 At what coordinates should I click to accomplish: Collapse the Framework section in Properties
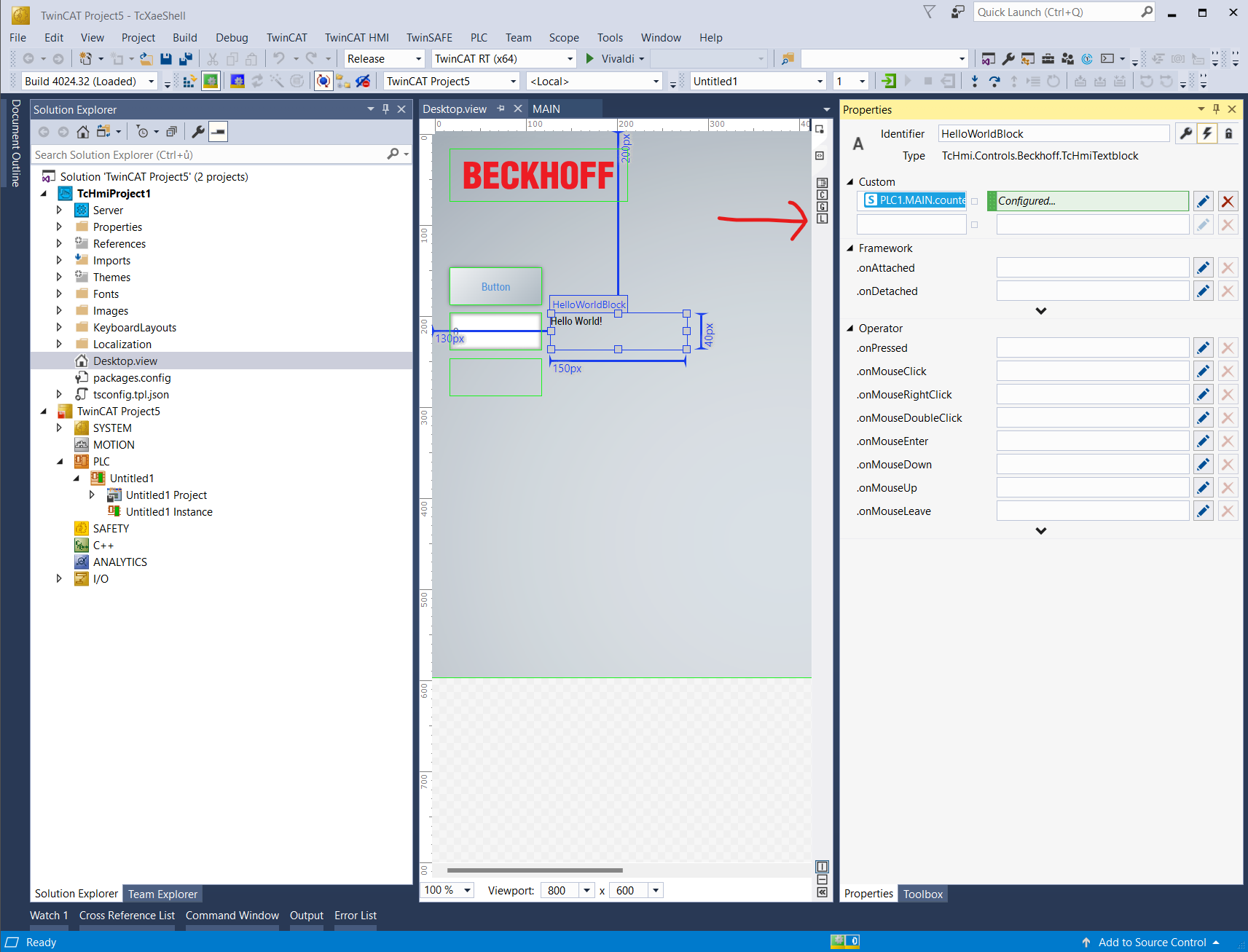click(849, 248)
